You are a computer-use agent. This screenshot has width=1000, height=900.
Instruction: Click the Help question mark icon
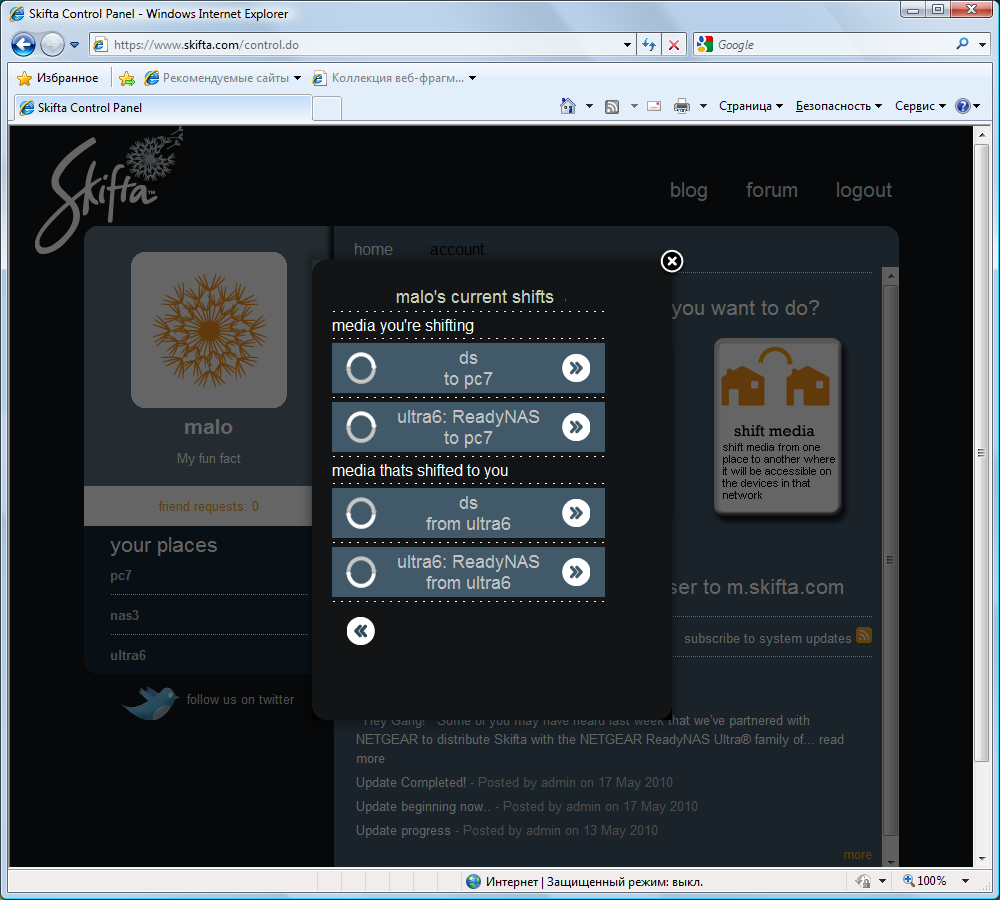tap(962, 106)
